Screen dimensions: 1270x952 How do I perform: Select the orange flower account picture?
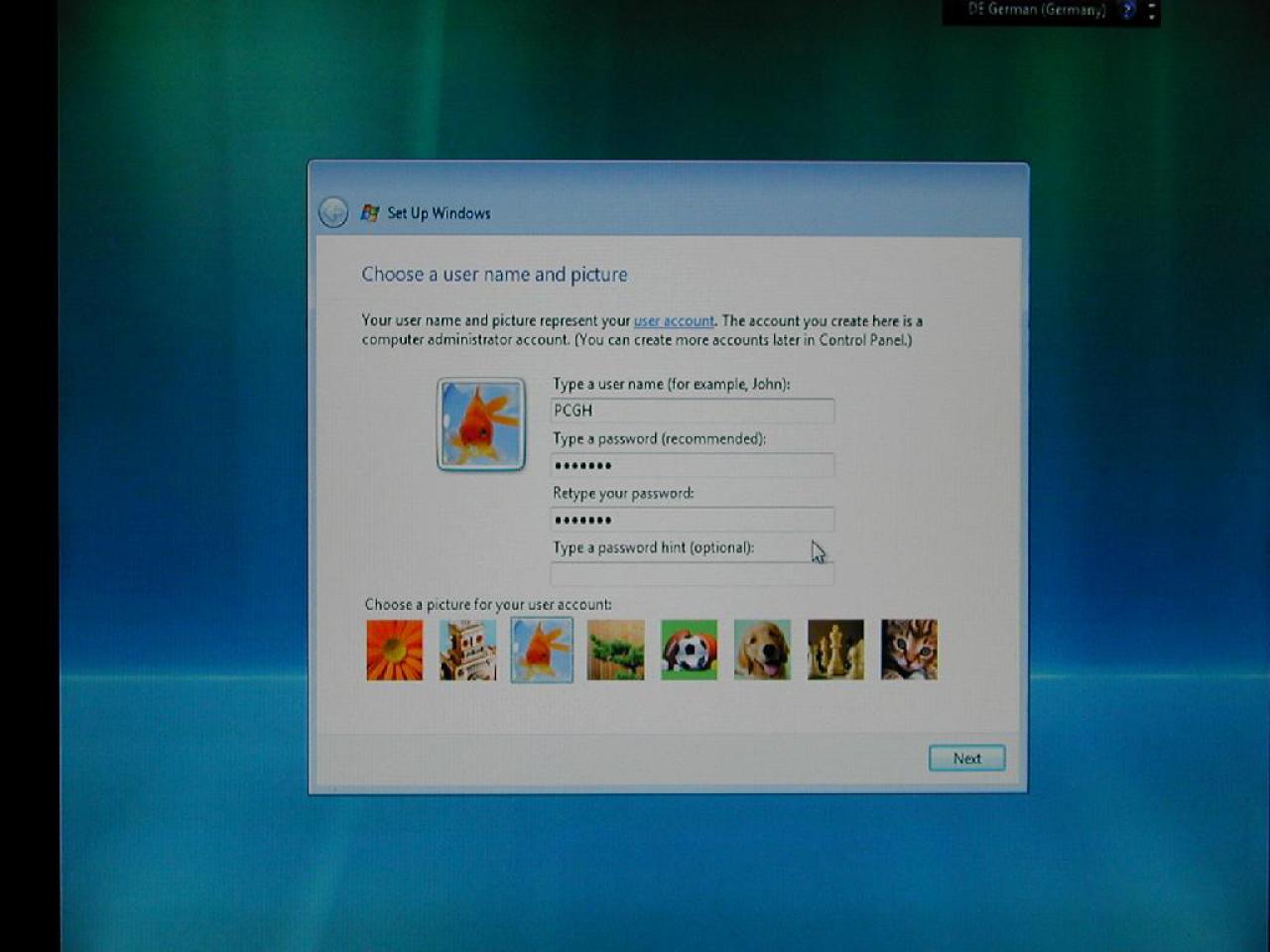(395, 651)
